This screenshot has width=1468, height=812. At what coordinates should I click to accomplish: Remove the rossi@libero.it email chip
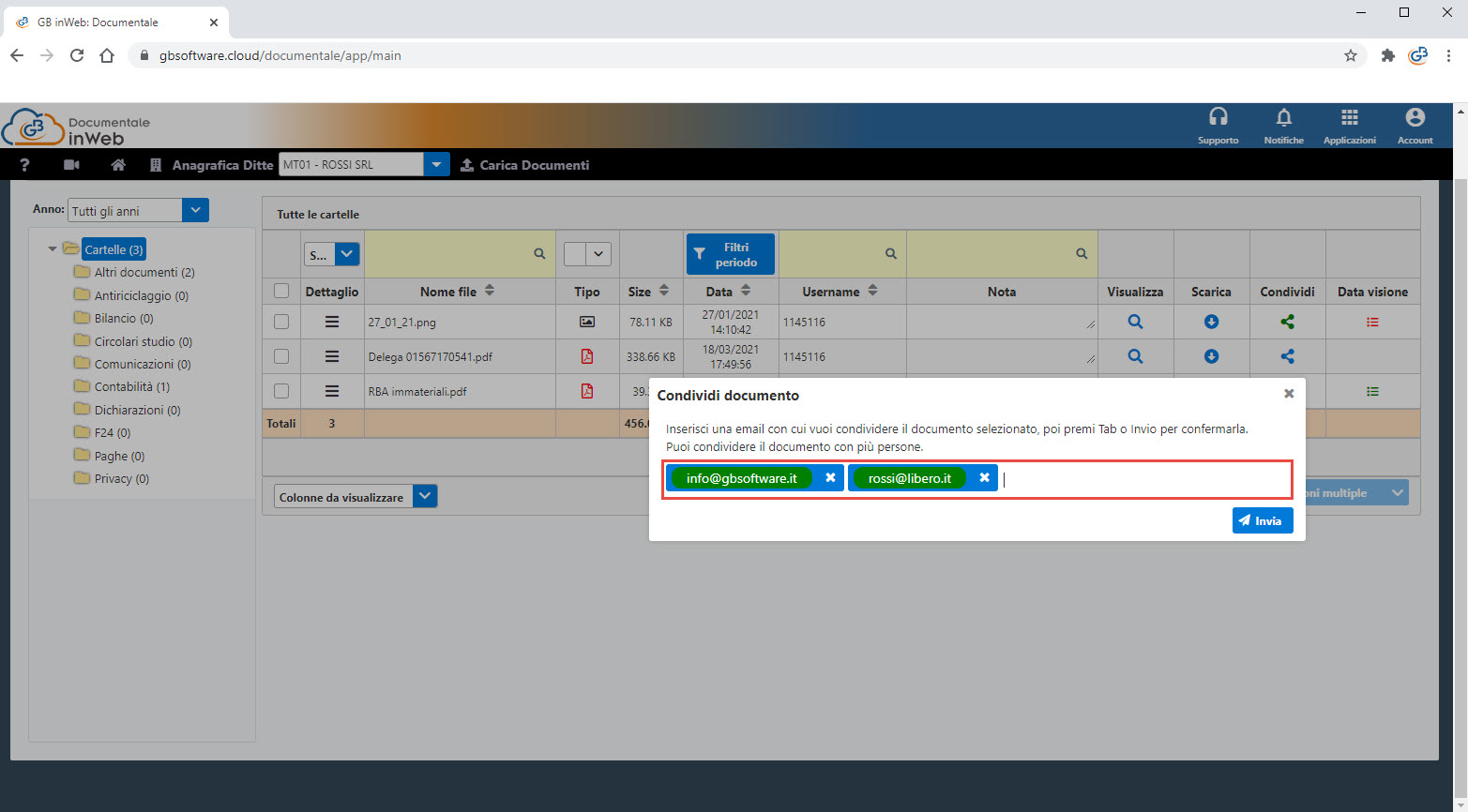[x=983, y=477]
